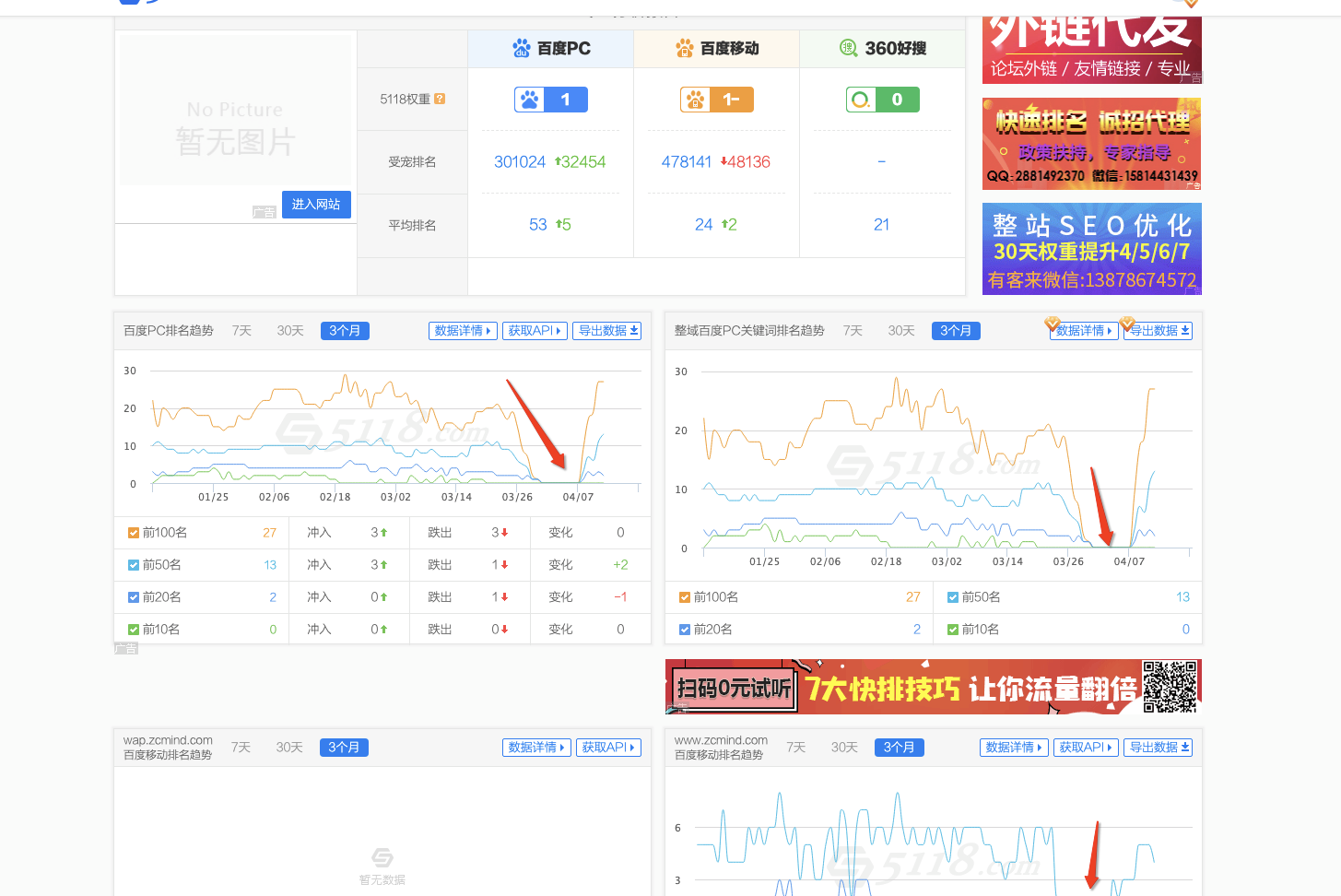Click 03/26 date on 整域百度PC关键词 chart

pos(1068,561)
